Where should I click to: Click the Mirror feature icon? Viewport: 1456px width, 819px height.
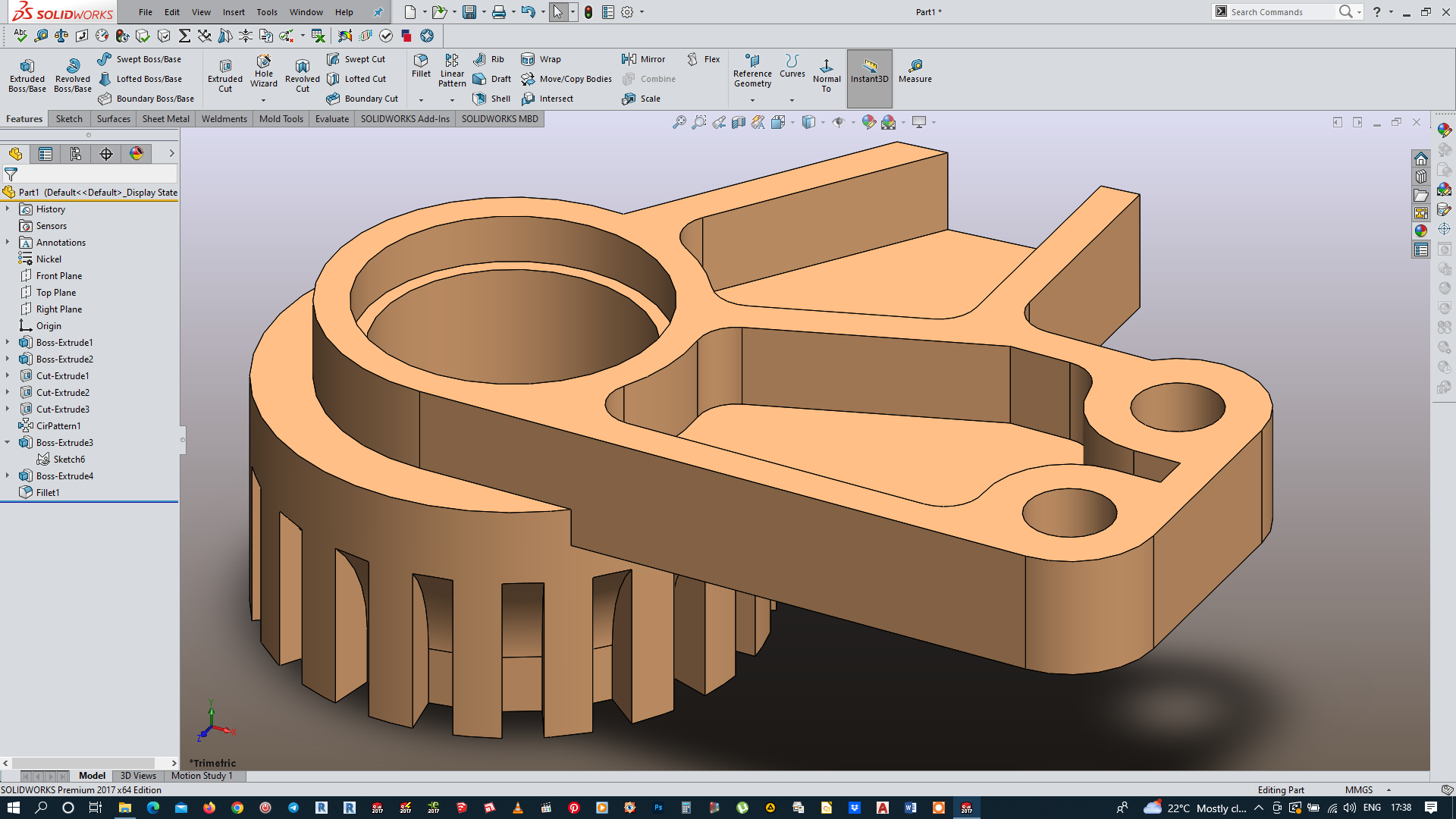click(x=643, y=59)
